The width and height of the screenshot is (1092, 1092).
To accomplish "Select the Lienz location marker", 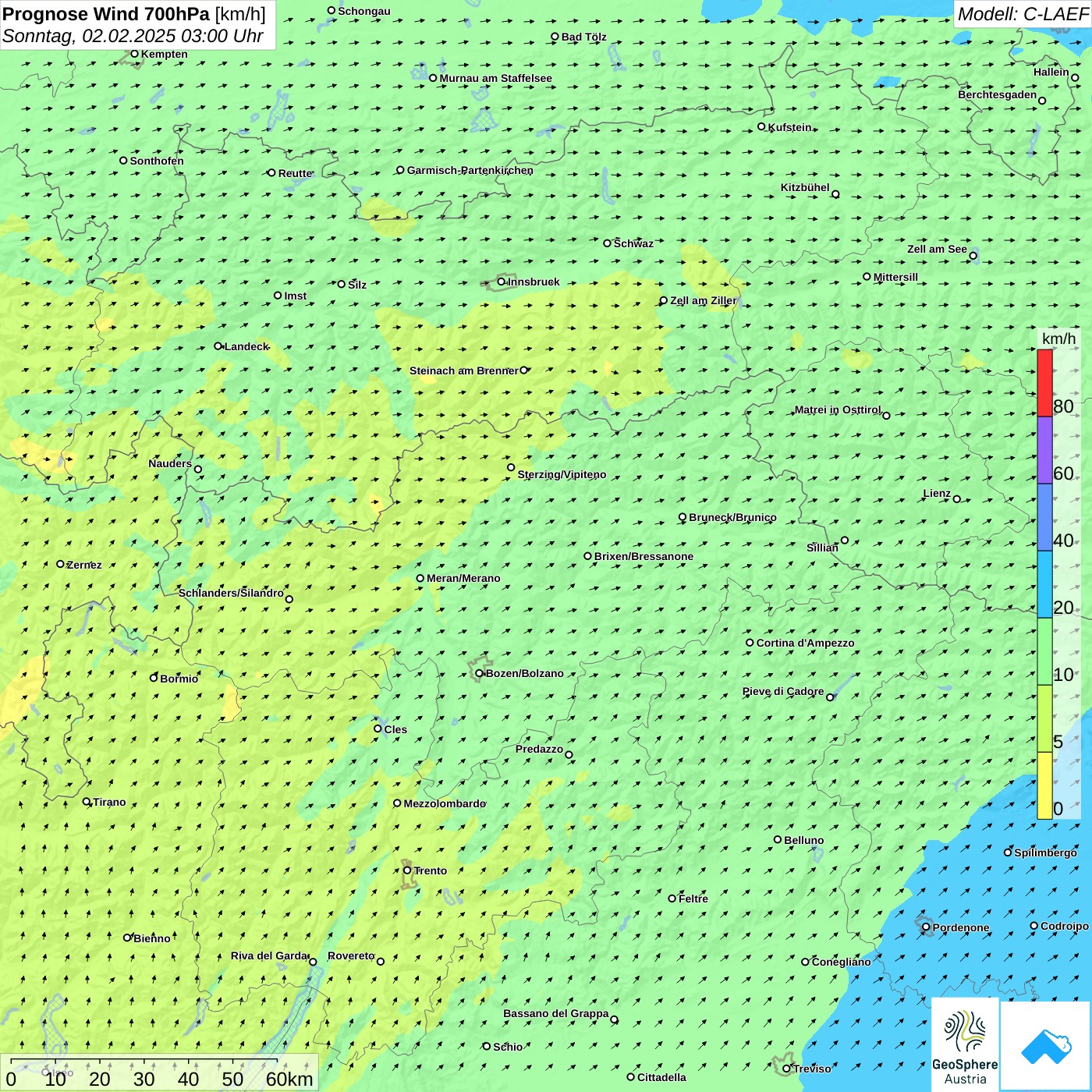I will pos(957,499).
